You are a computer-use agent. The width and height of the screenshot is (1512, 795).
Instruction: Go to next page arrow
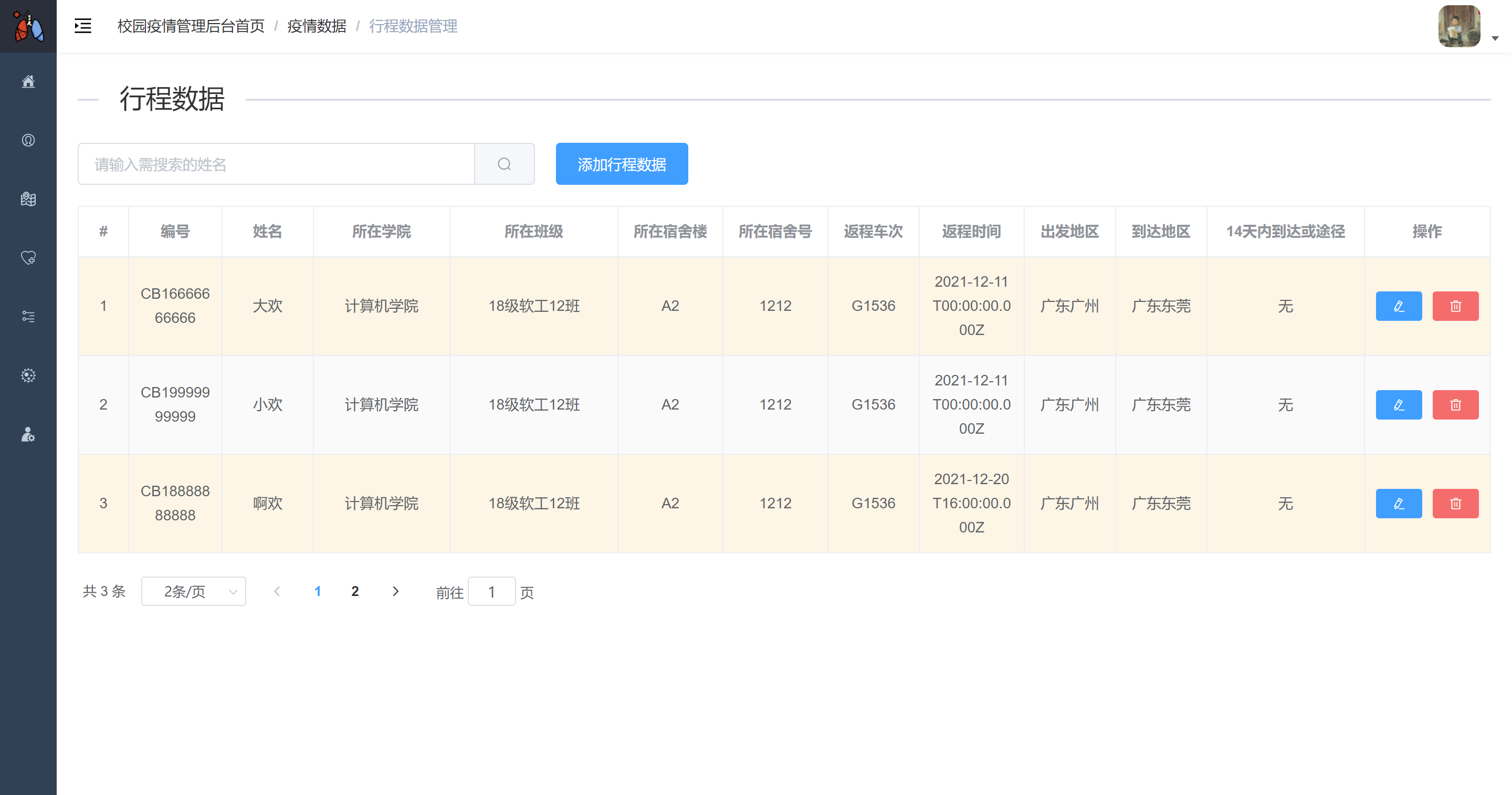395,591
